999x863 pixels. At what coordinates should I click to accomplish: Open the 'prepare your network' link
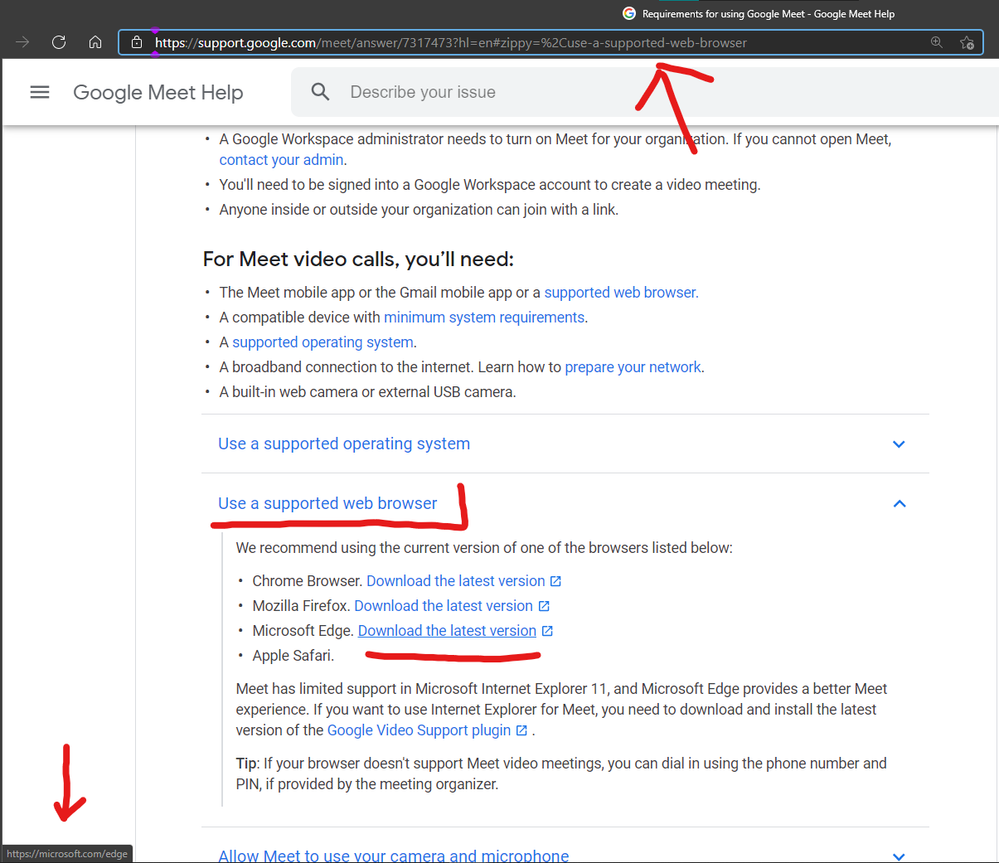coord(633,367)
